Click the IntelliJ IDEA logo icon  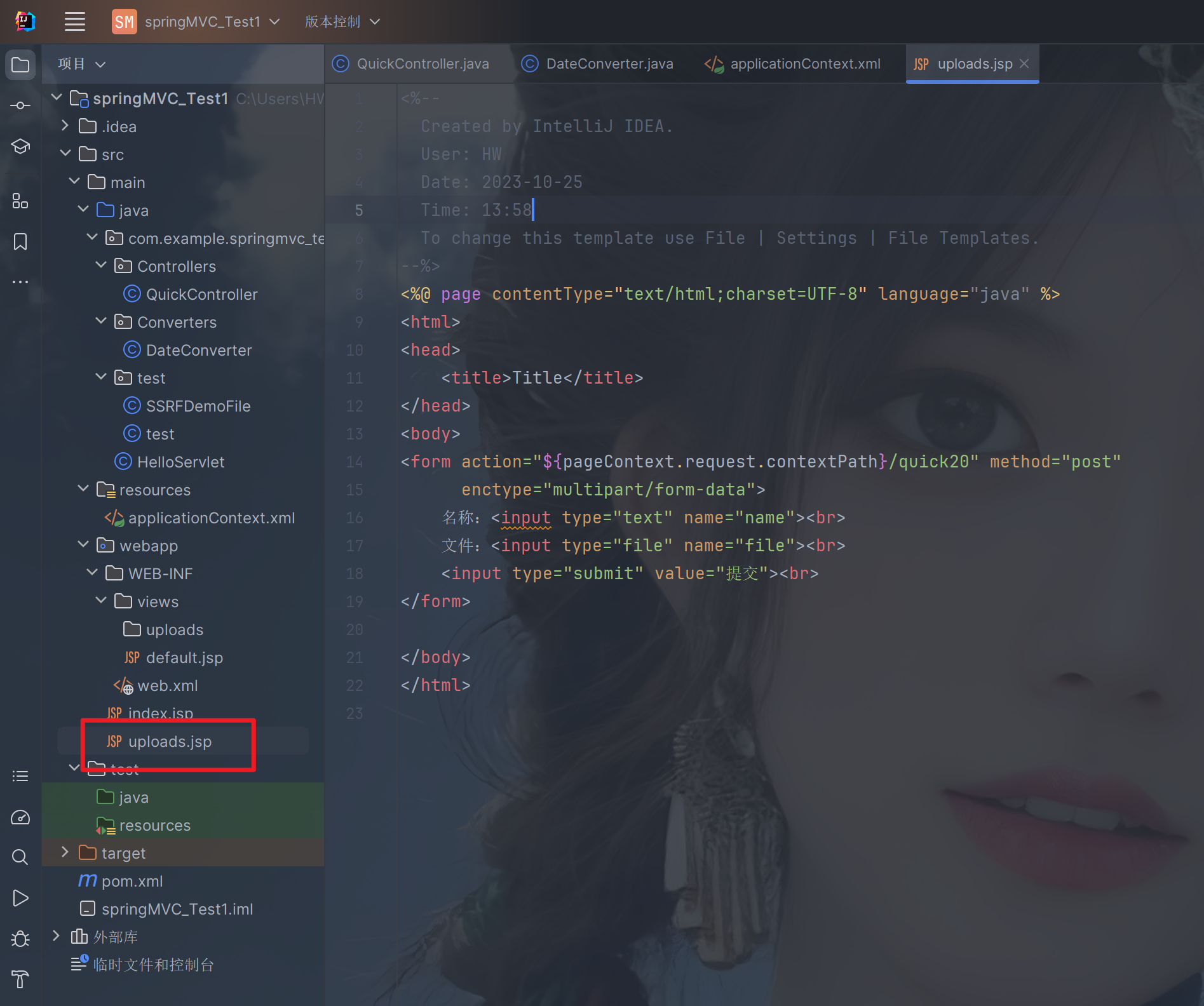25,22
